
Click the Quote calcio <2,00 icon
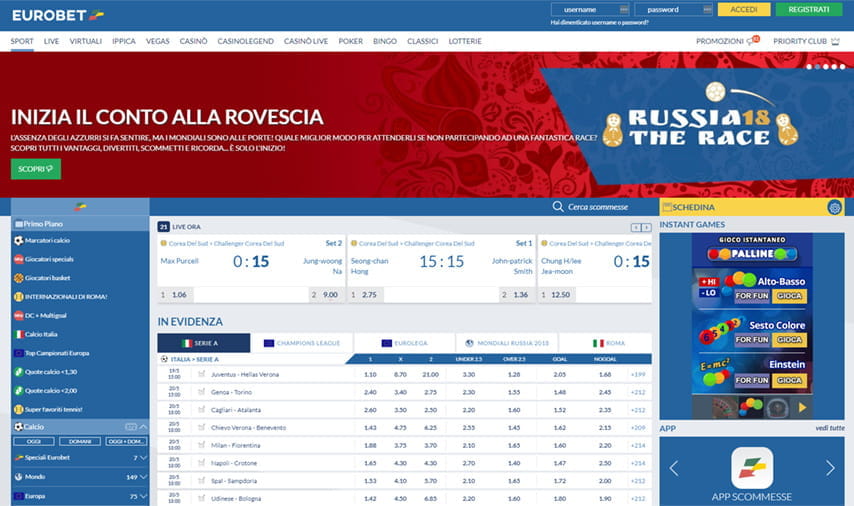tap(19, 391)
